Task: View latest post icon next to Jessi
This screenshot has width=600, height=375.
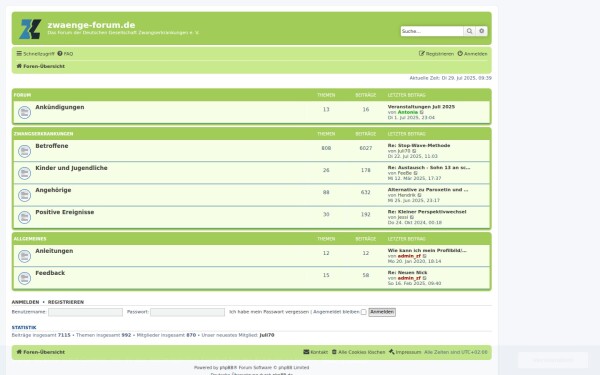Action: (x=412, y=217)
